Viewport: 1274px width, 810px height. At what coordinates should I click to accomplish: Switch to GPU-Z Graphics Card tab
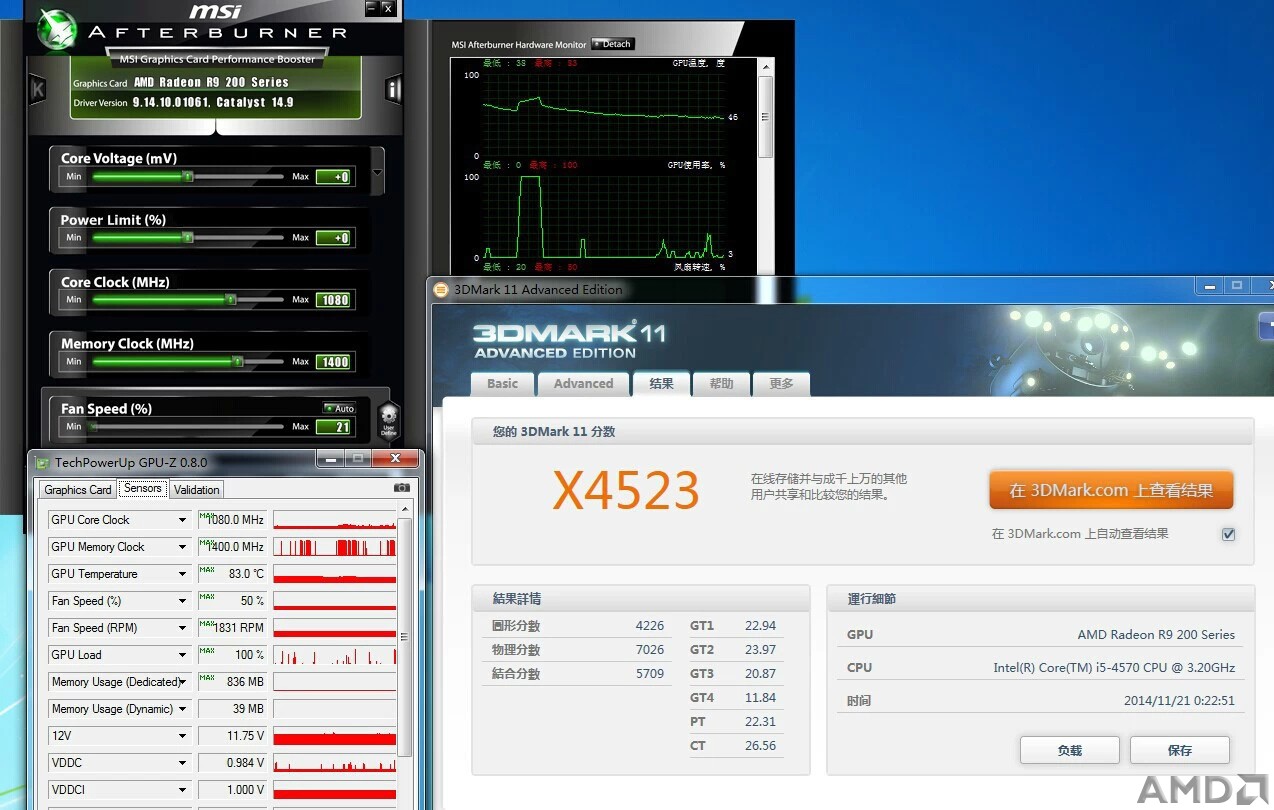pyautogui.click(x=77, y=489)
